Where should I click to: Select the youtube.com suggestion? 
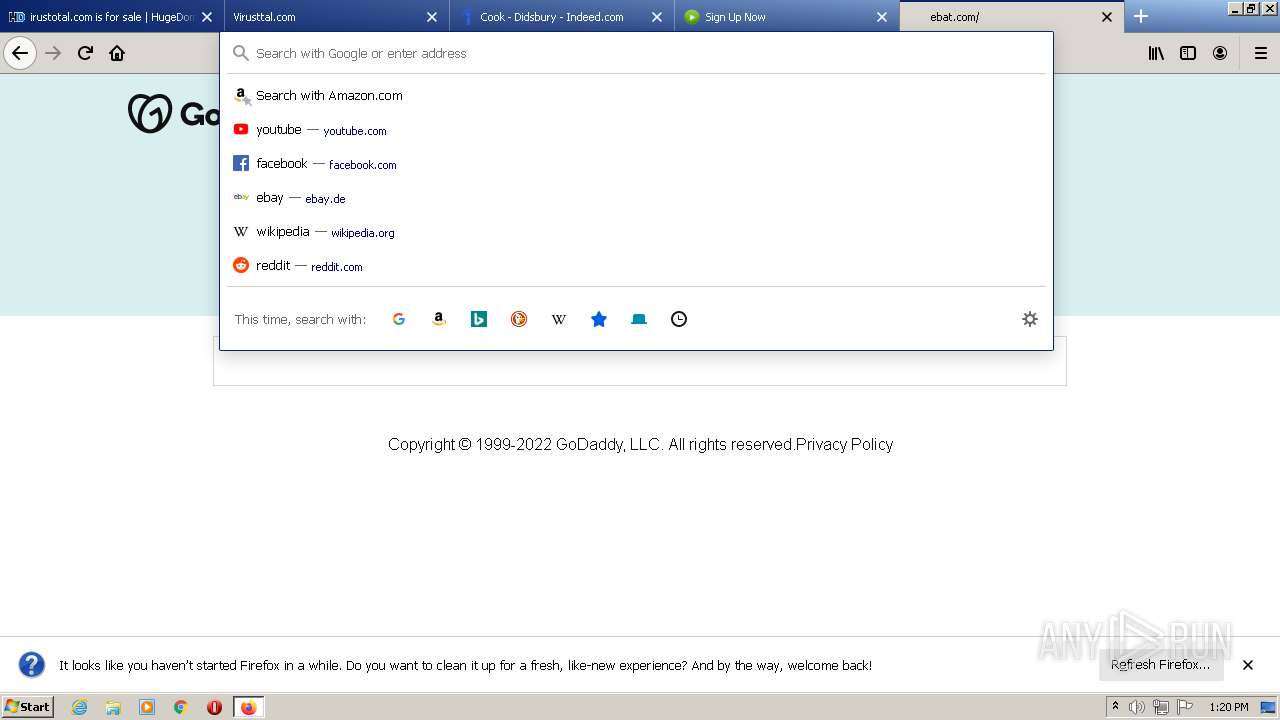coord(636,130)
